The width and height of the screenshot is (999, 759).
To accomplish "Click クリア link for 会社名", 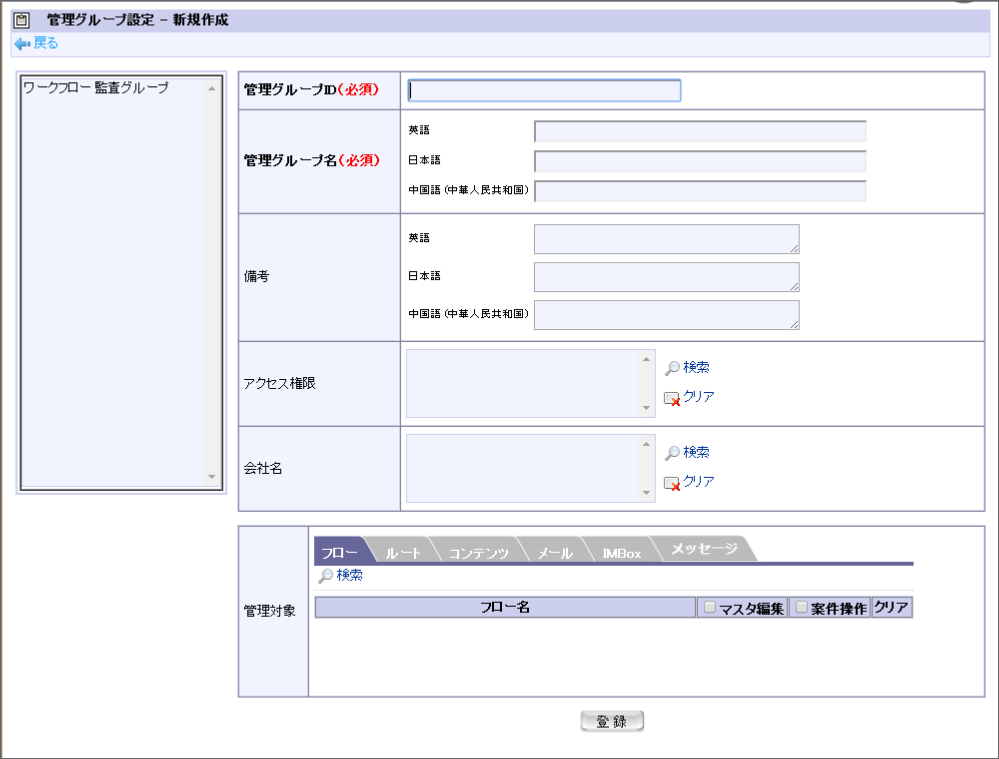I will (x=698, y=481).
